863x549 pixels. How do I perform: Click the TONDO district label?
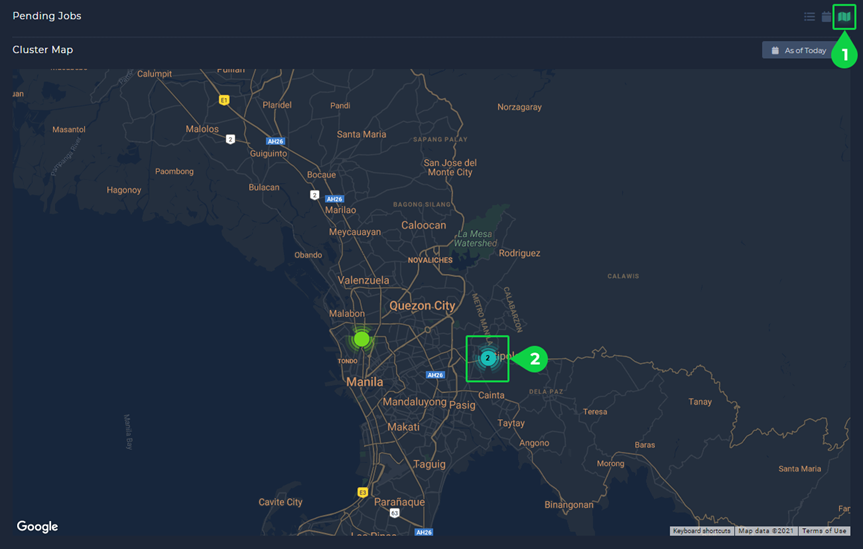tap(347, 361)
